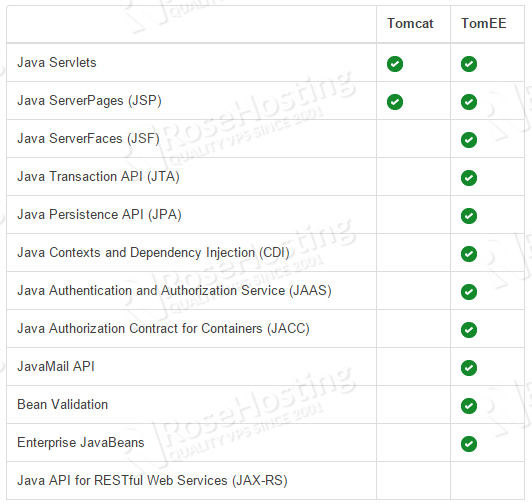The width and height of the screenshot is (532, 503).
Task: Select the 'Bean Validation' row label
Action: 62,404
